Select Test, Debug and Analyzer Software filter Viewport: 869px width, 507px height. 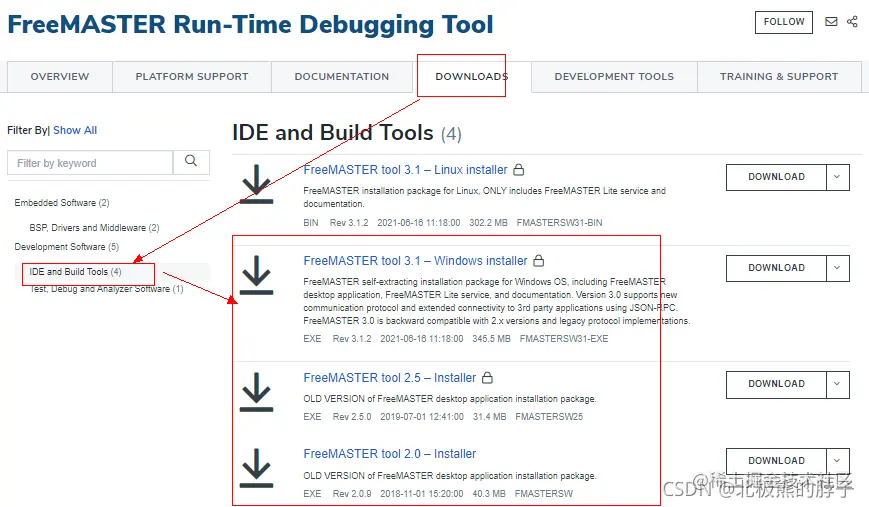click(106, 289)
